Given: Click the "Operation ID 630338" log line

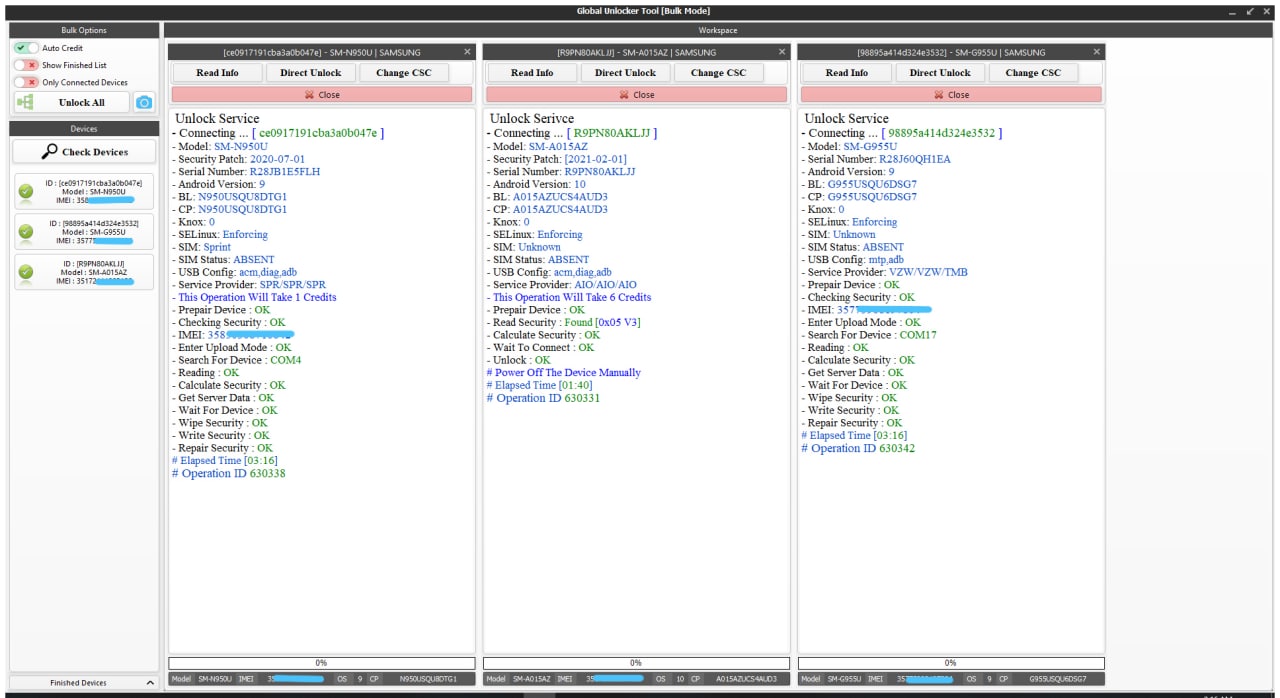Looking at the screenshot, I should point(229,473).
